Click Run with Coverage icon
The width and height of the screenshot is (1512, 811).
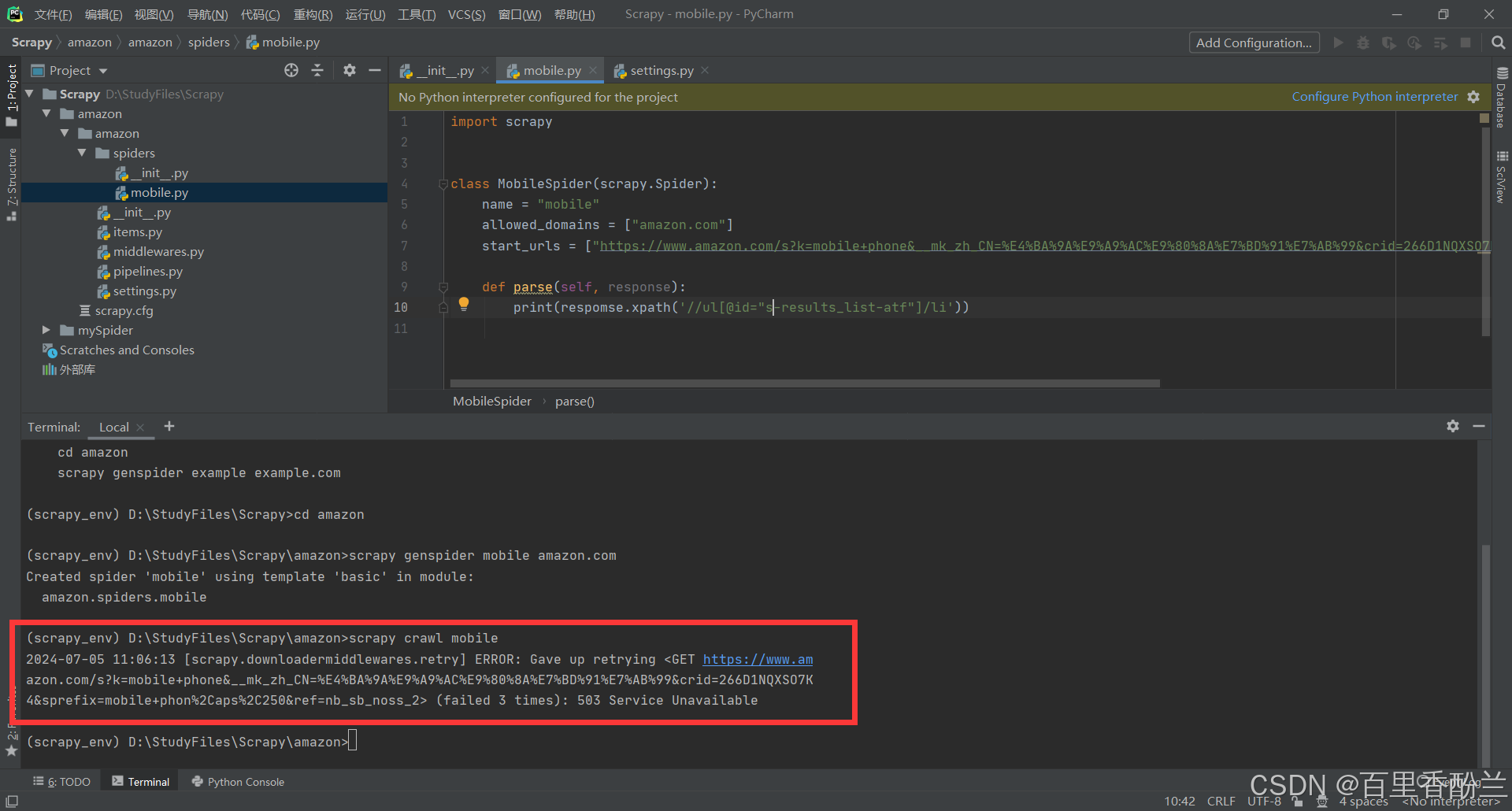(x=1389, y=43)
